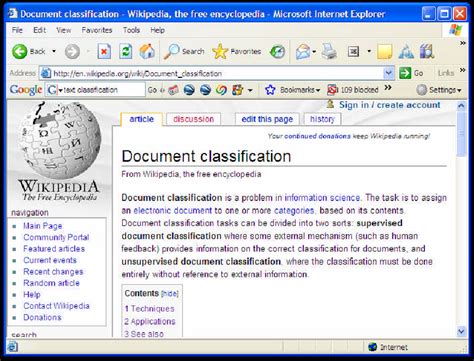Open the File menu
Screen dimensions: 474x361
[x=17, y=30]
